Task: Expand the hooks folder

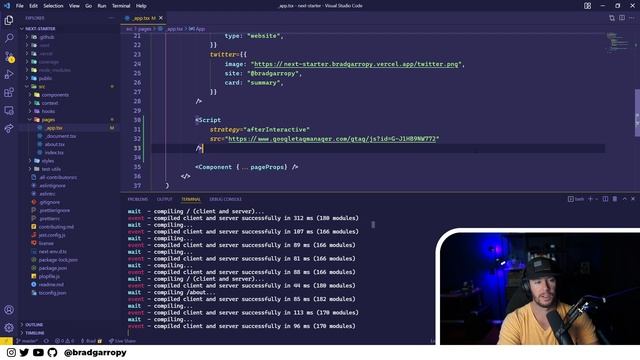Action: coord(48,111)
